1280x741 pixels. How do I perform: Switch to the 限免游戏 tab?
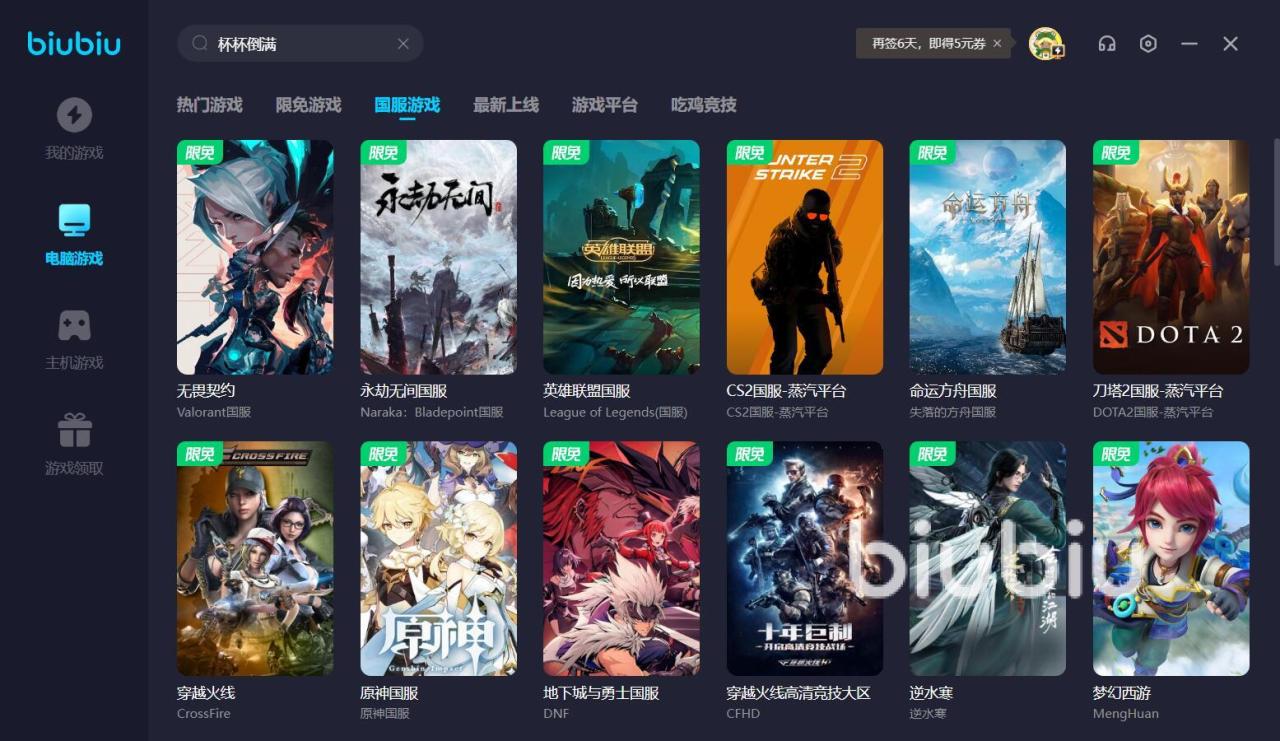click(308, 105)
